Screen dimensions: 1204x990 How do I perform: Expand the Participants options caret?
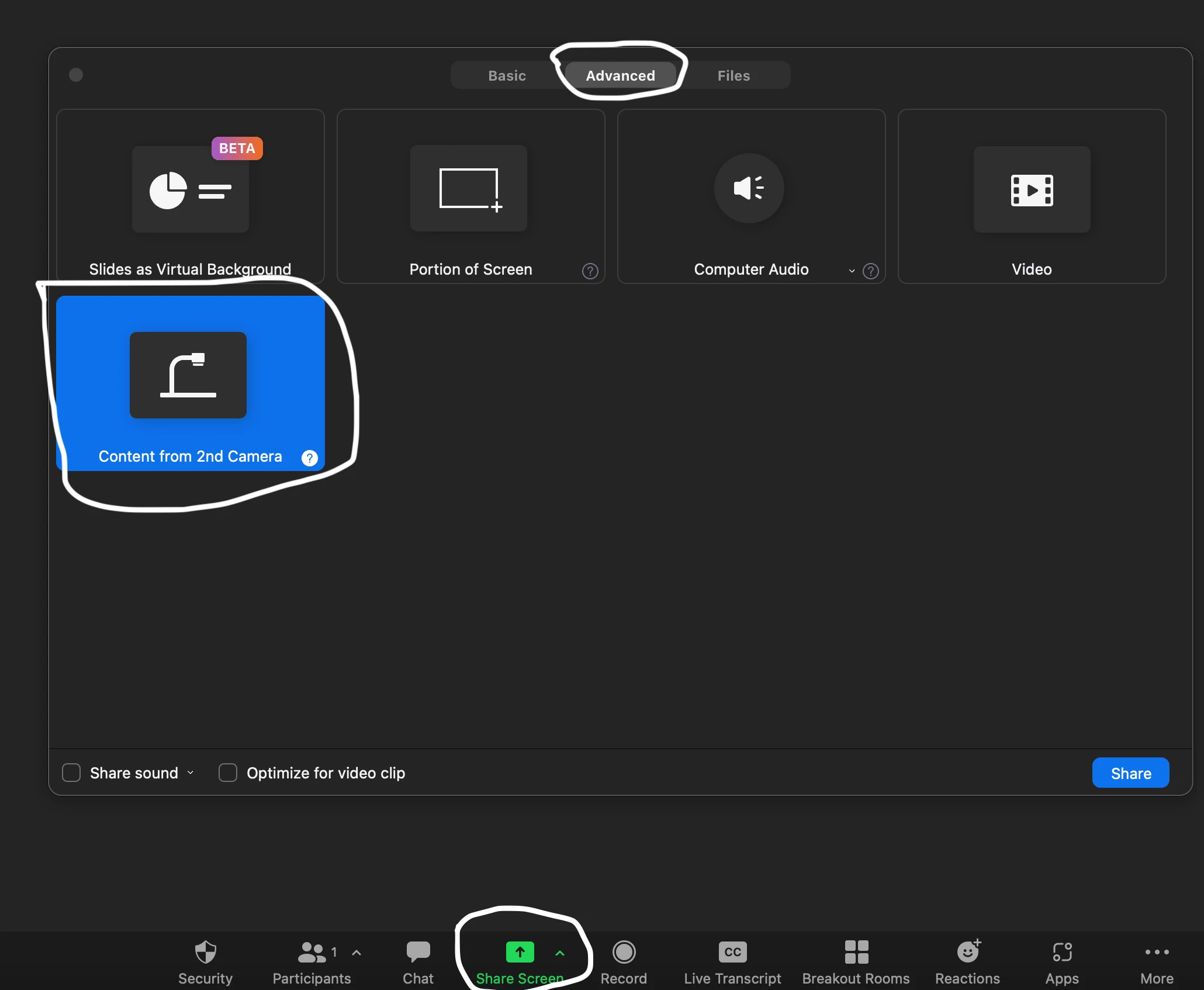357,953
